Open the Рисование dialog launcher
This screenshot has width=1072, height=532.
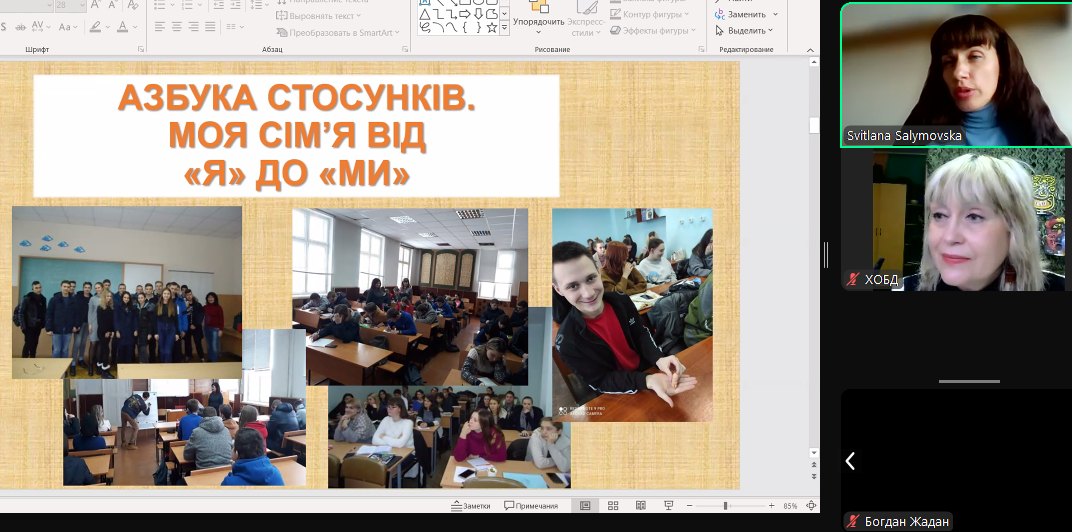[701, 49]
